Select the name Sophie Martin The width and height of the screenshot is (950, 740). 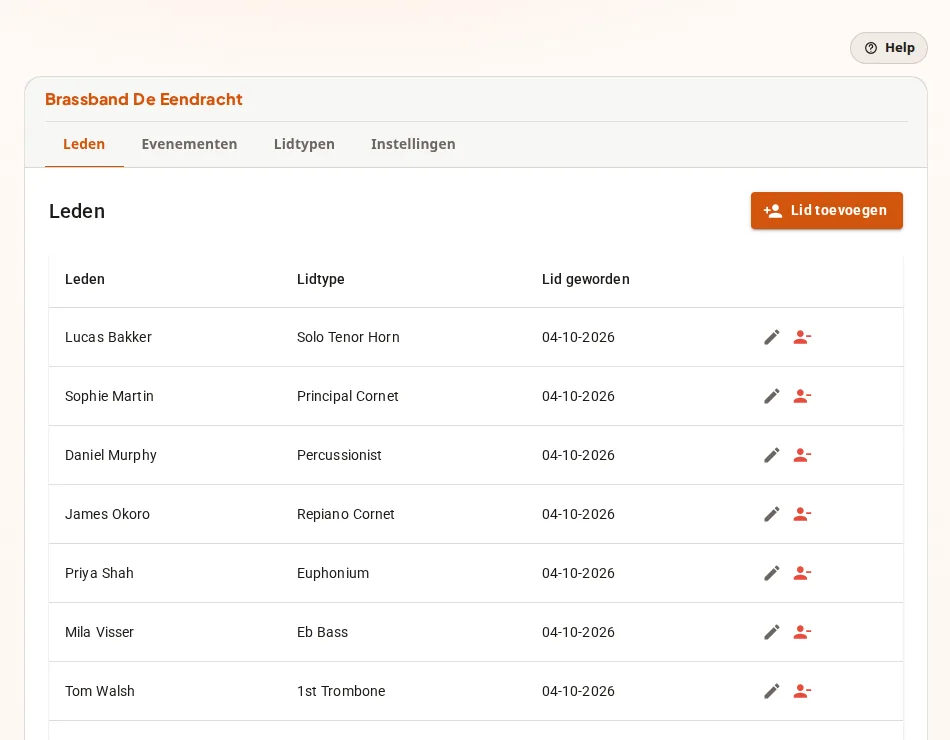(109, 396)
